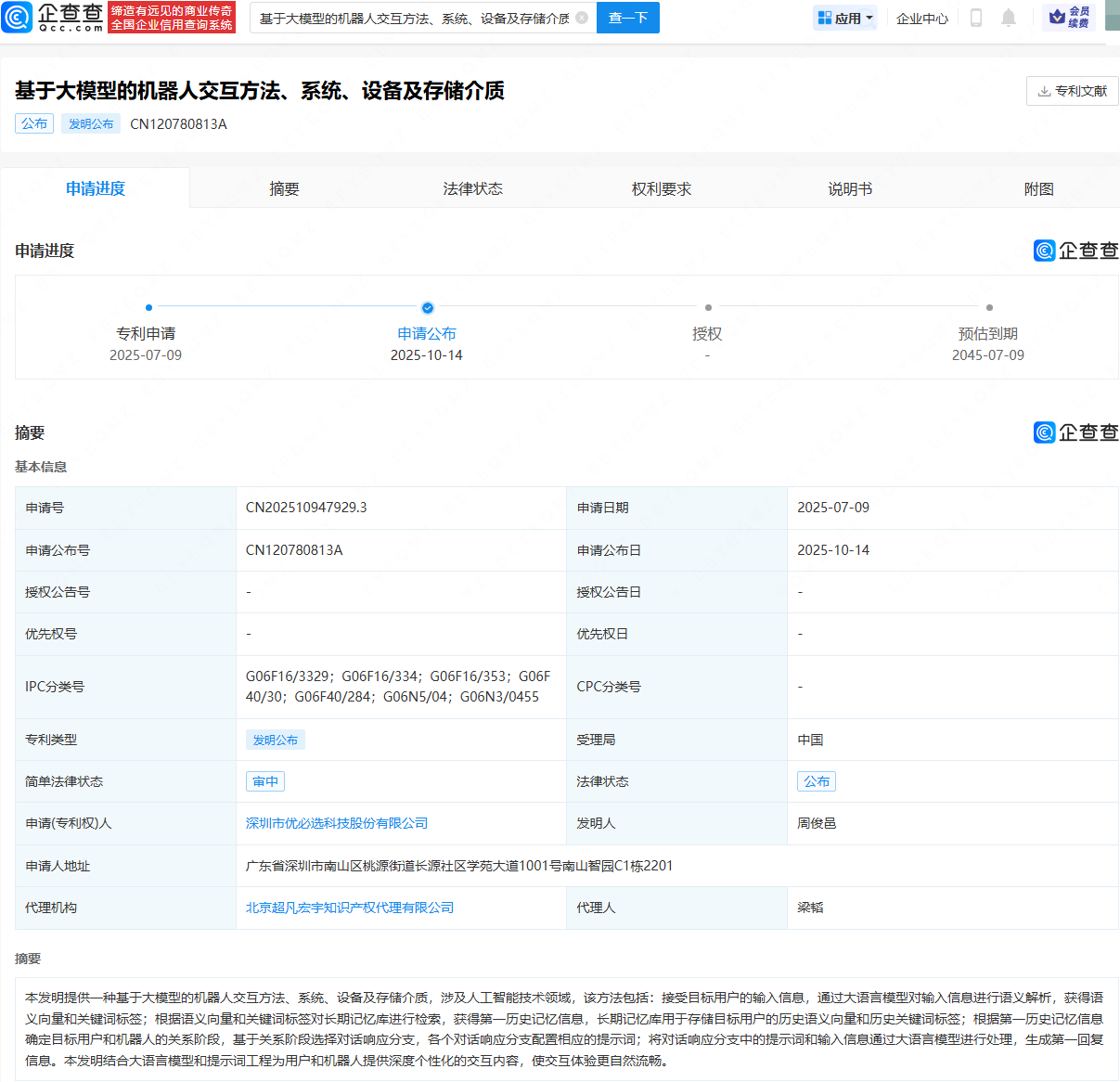Viewport: 1120px width, 1082px height.
Task: Click into the patent search input field
Action: pos(414,19)
